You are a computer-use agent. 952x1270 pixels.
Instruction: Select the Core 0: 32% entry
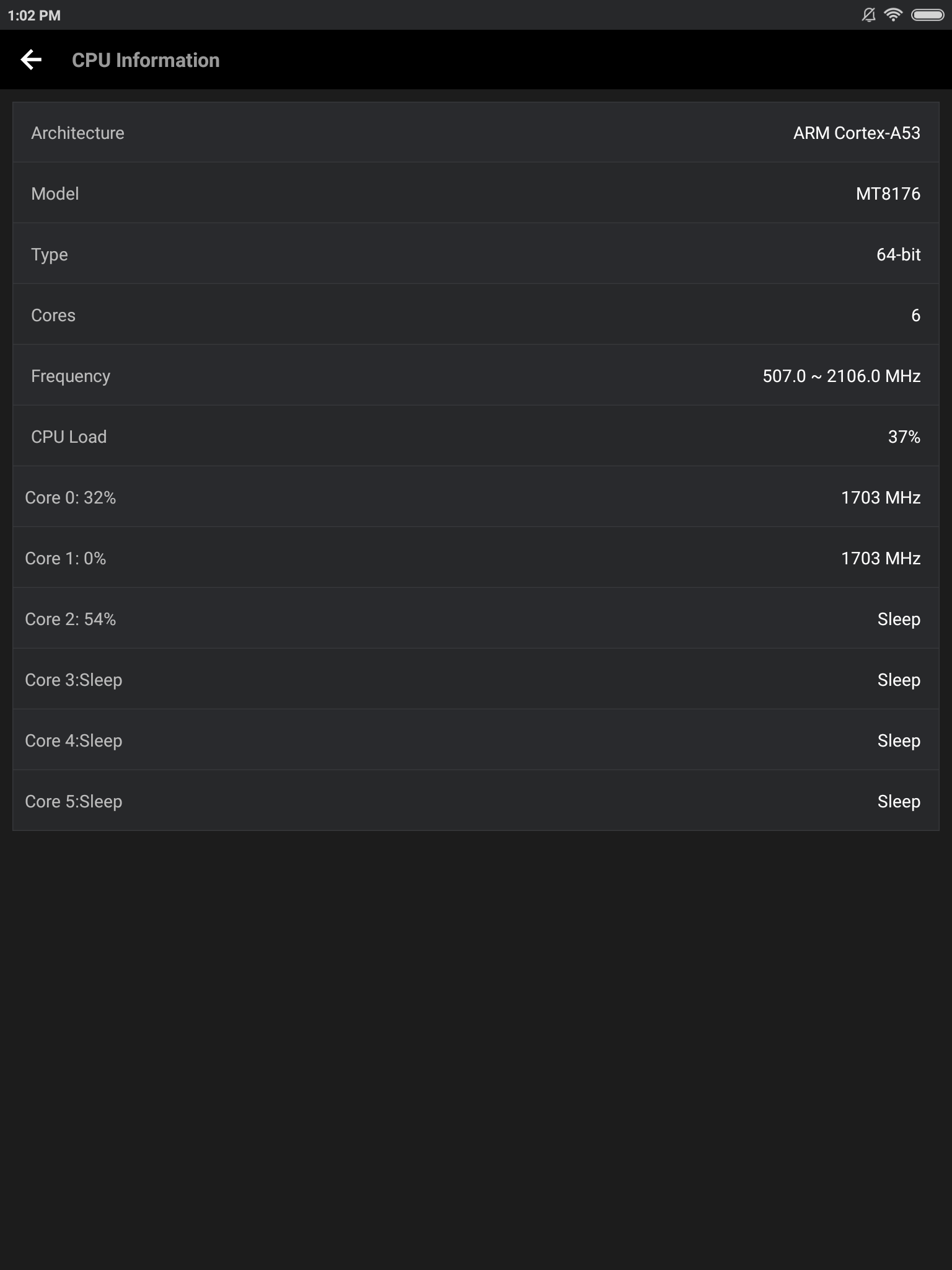click(71, 497)
